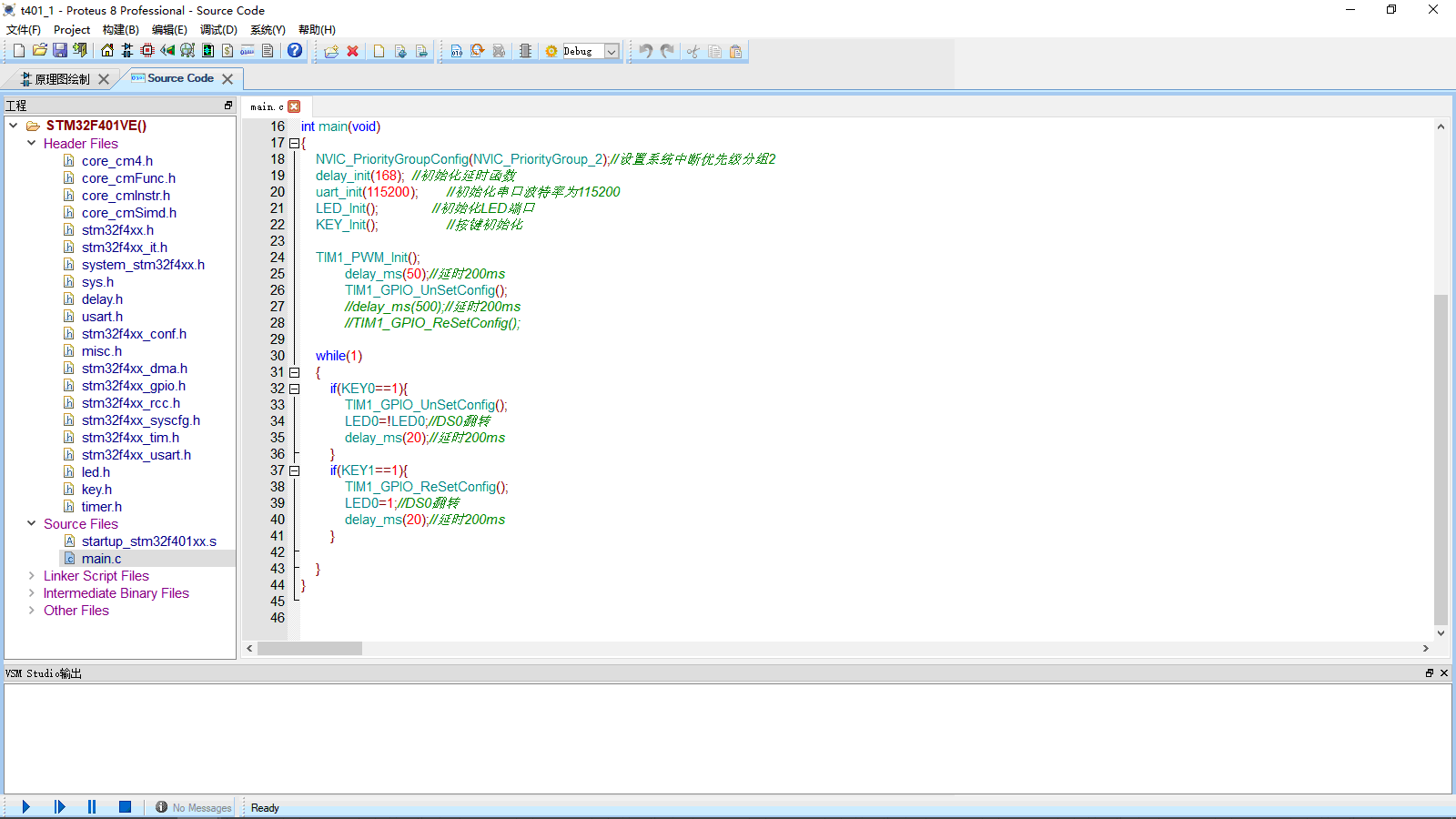1456x819 pixels.
Task: Start simulation with the Play button
Action: tap(25, 807)
